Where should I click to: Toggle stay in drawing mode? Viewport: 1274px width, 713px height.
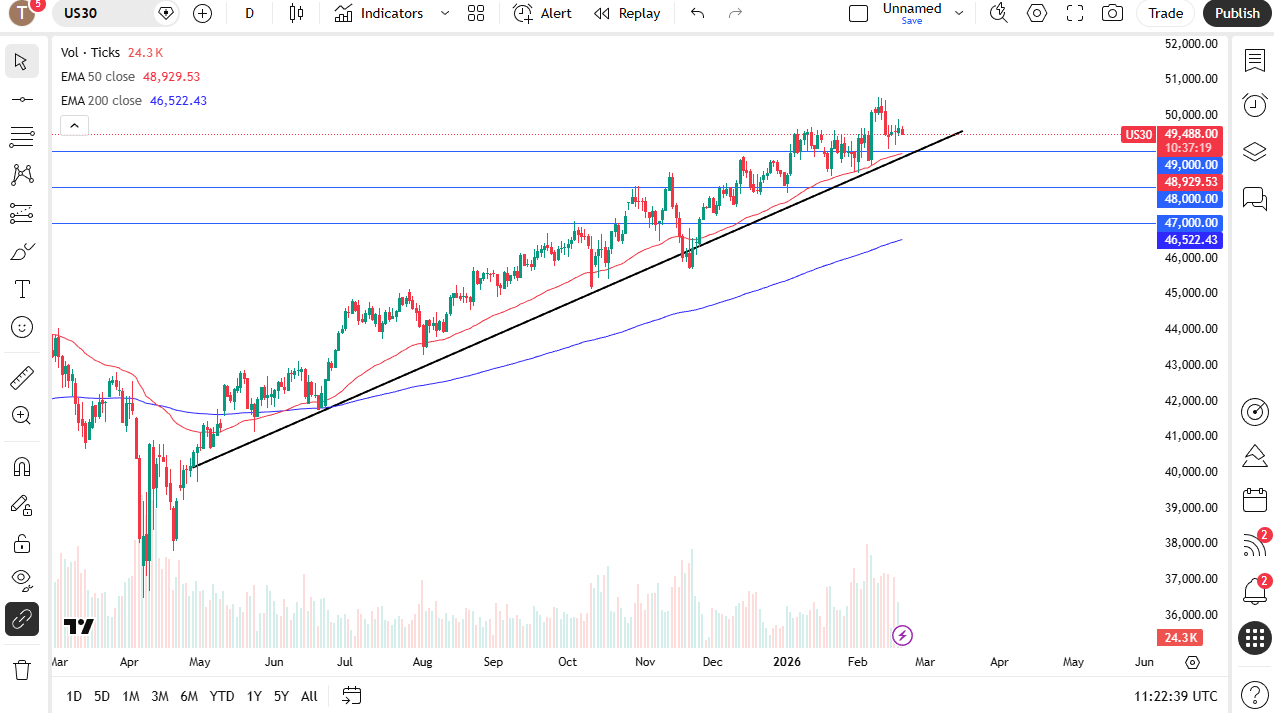click(x=22, y=505)
